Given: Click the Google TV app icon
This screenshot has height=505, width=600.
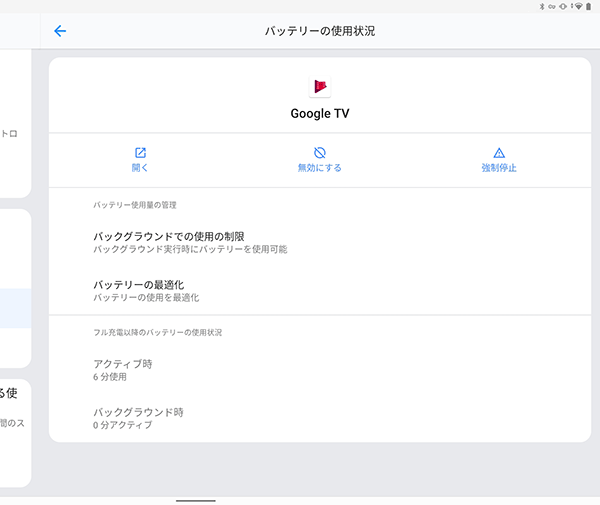Looking at the screenshot, I should [320, 86].
